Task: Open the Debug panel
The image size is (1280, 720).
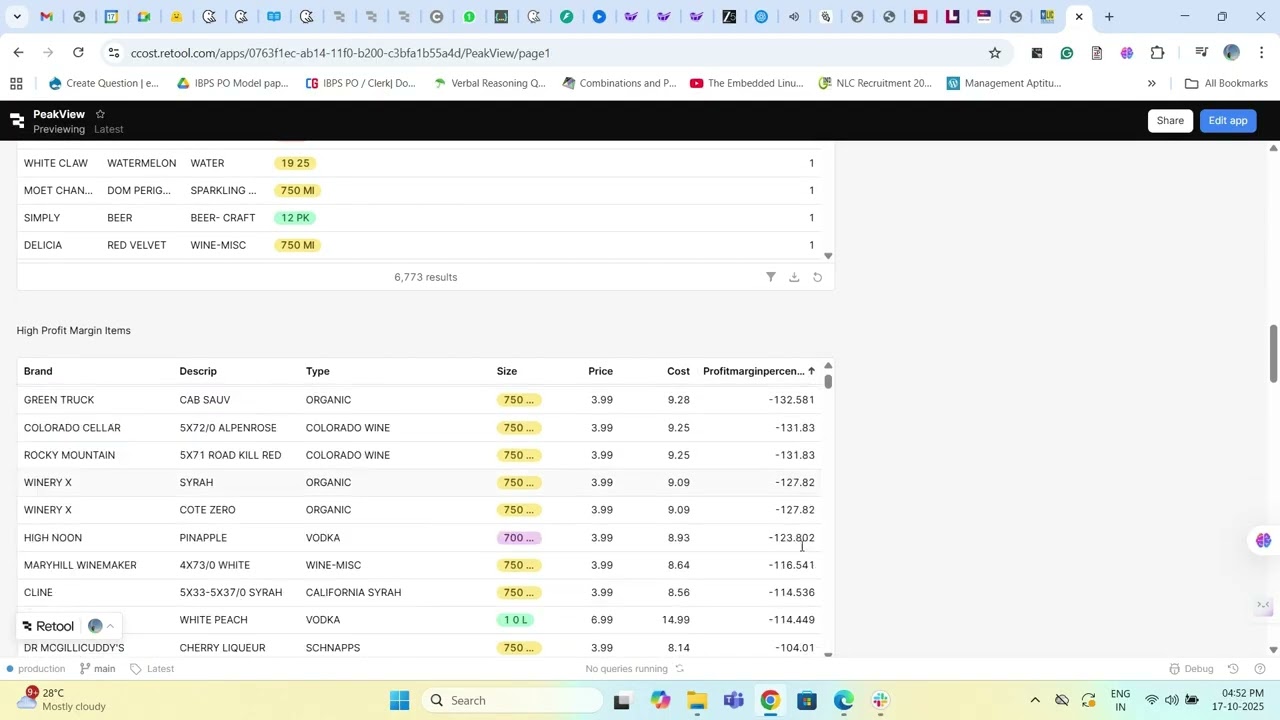Action: [1191, 669]
